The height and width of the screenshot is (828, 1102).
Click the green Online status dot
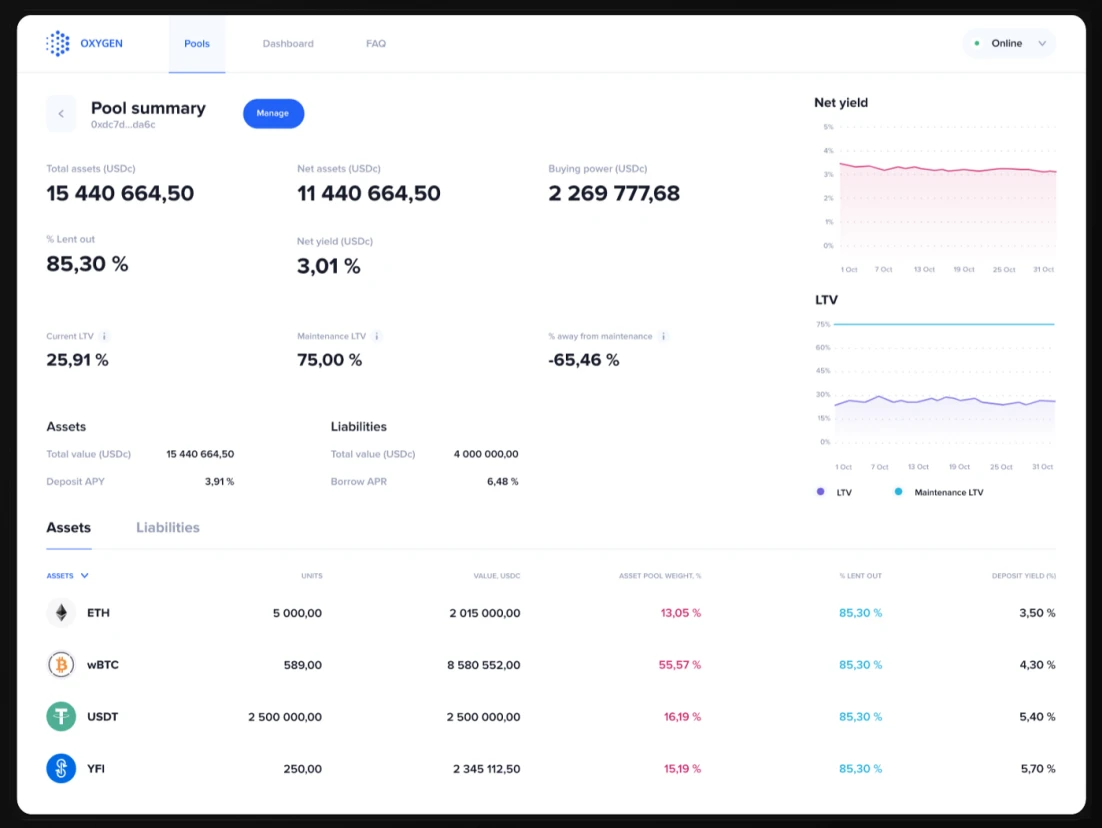pos(977,44)
